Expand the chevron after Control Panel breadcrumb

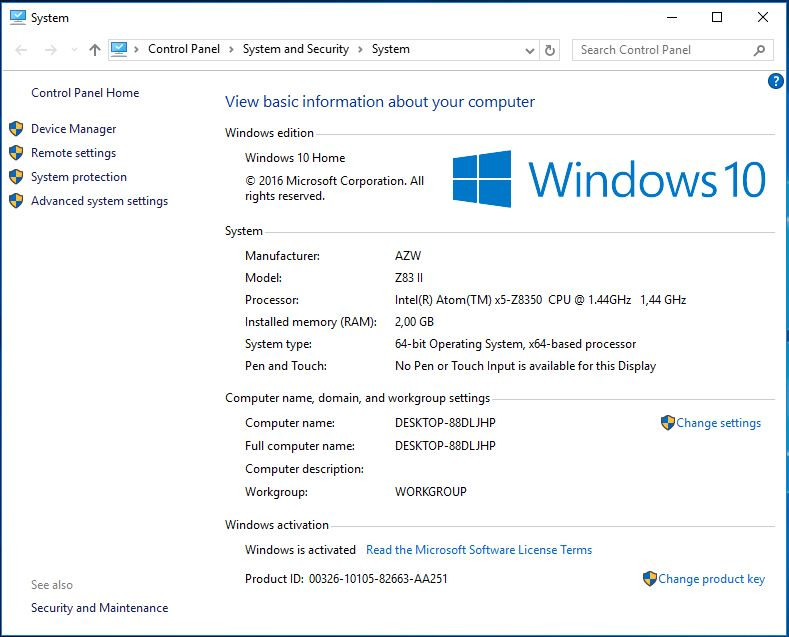pos(231,49)
